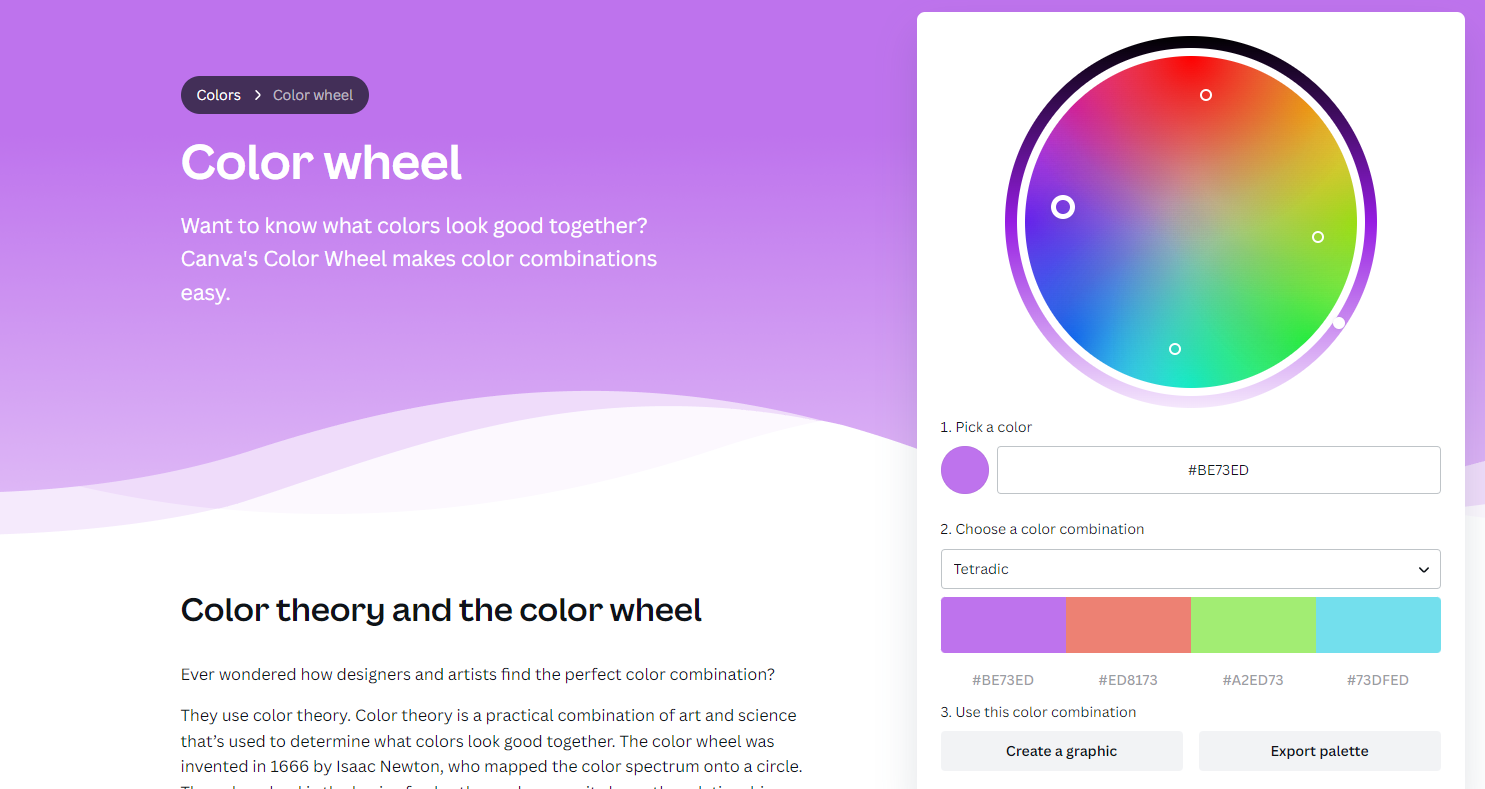Viewport: 1485px width, 789px height.
Task: Click the picked color purple circle
Action: point(965,470)
